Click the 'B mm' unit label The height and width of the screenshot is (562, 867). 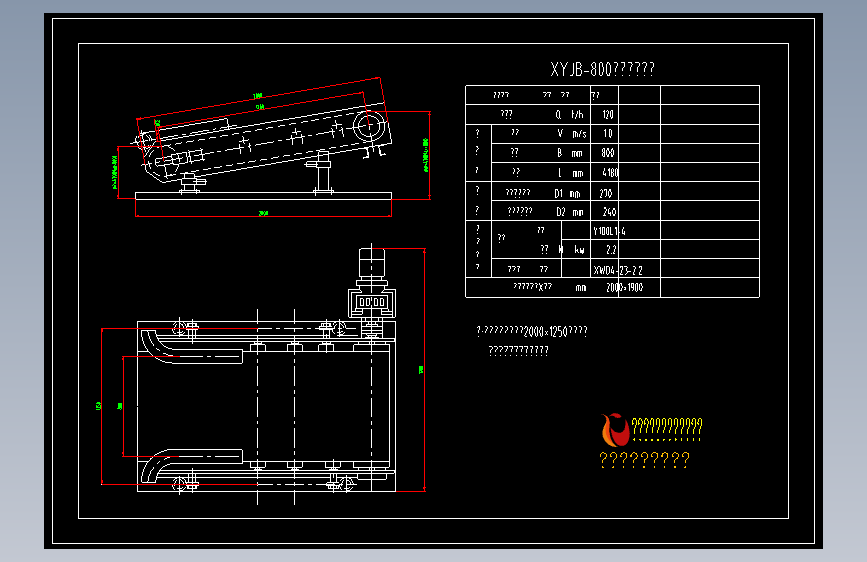click(x=570, y=153)
